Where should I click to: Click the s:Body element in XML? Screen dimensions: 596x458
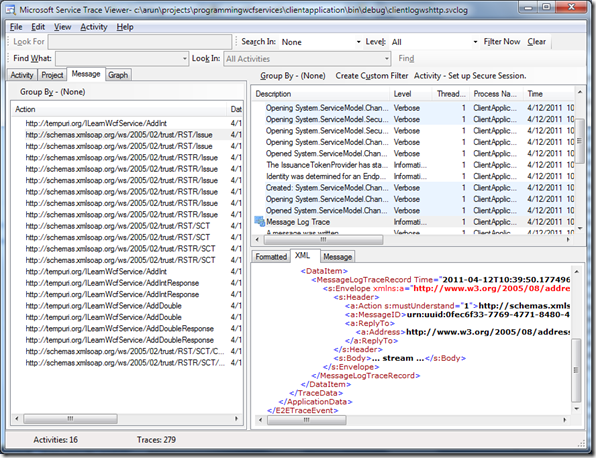[x=399, y=358]
